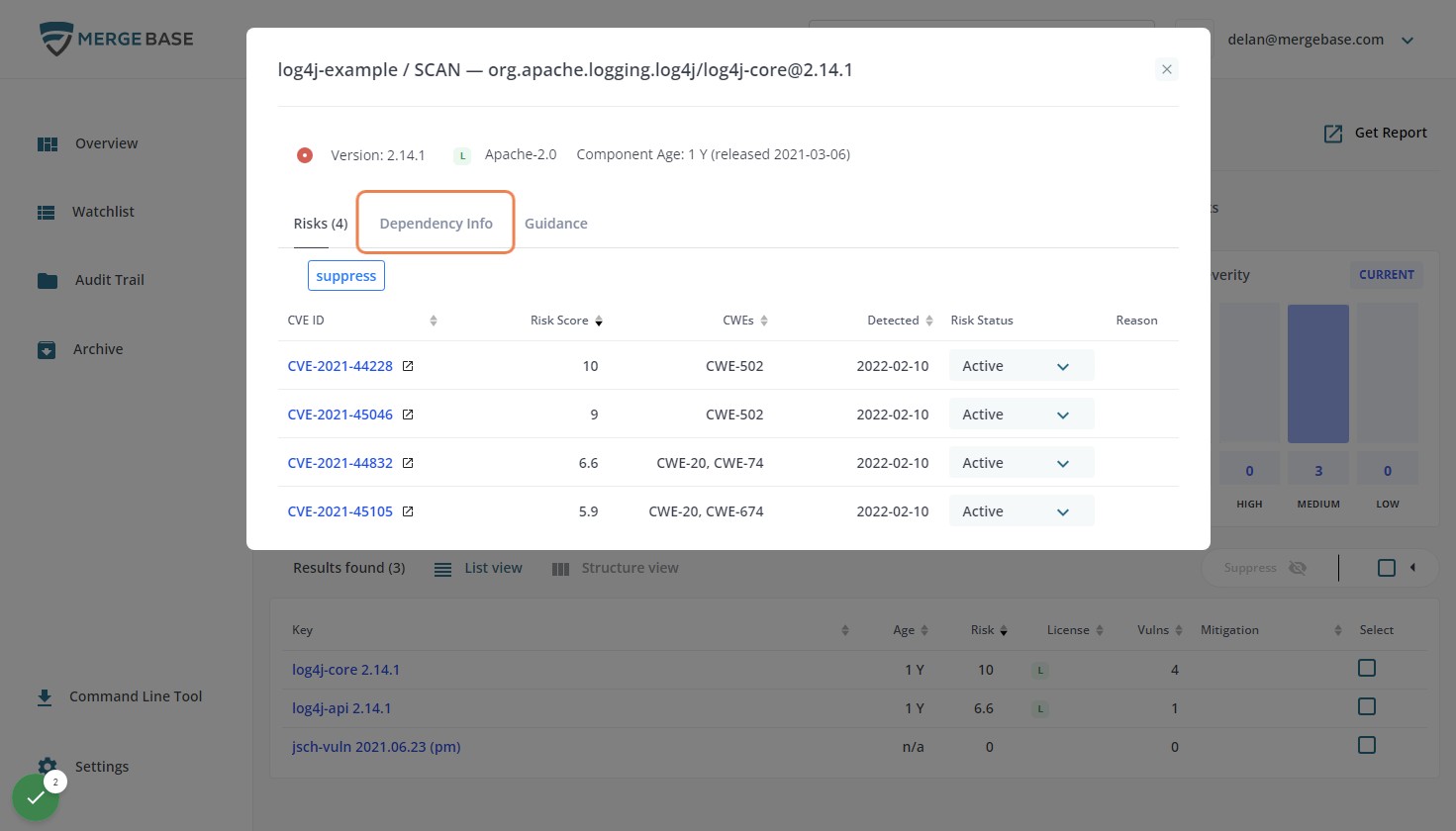Click the Command Line Tool download icon
The height and width of the screenshot is (831, 1456).
coord(45,697)
